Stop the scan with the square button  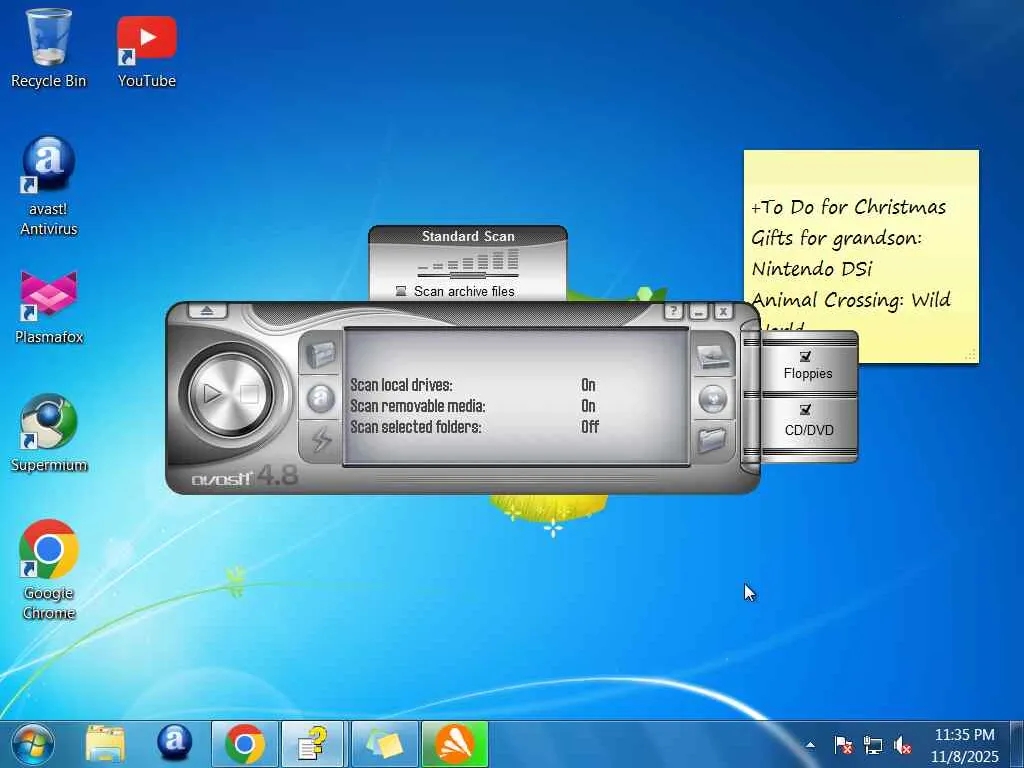pos(249,394)
